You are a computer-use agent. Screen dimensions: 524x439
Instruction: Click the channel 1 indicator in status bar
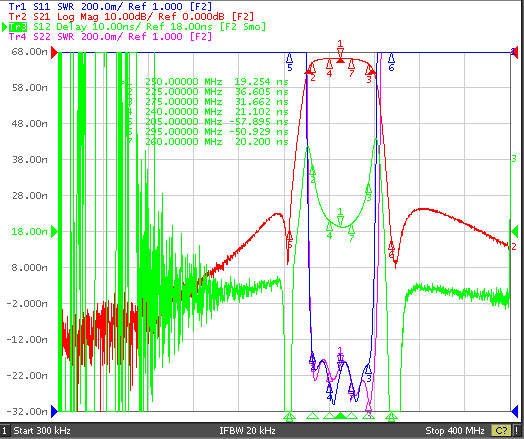tap(4, 431)
